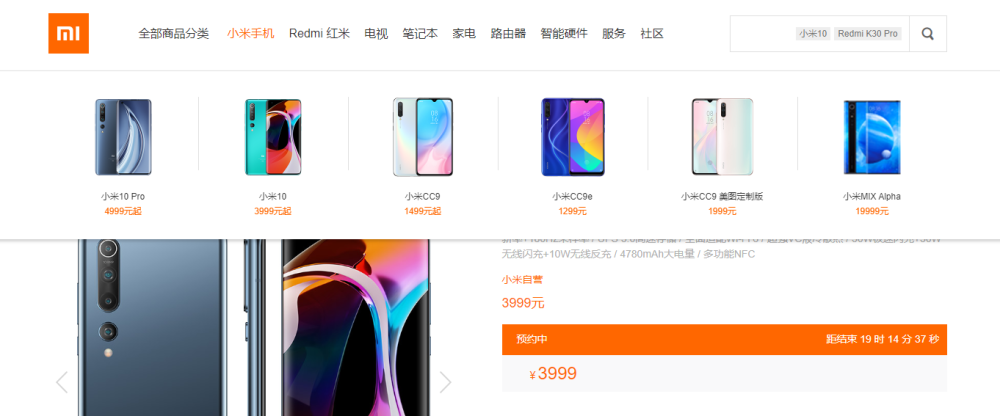Open the 小米手机 navigation menu
The height and width of the screenshot is (416, 1000).
[251, 34]
